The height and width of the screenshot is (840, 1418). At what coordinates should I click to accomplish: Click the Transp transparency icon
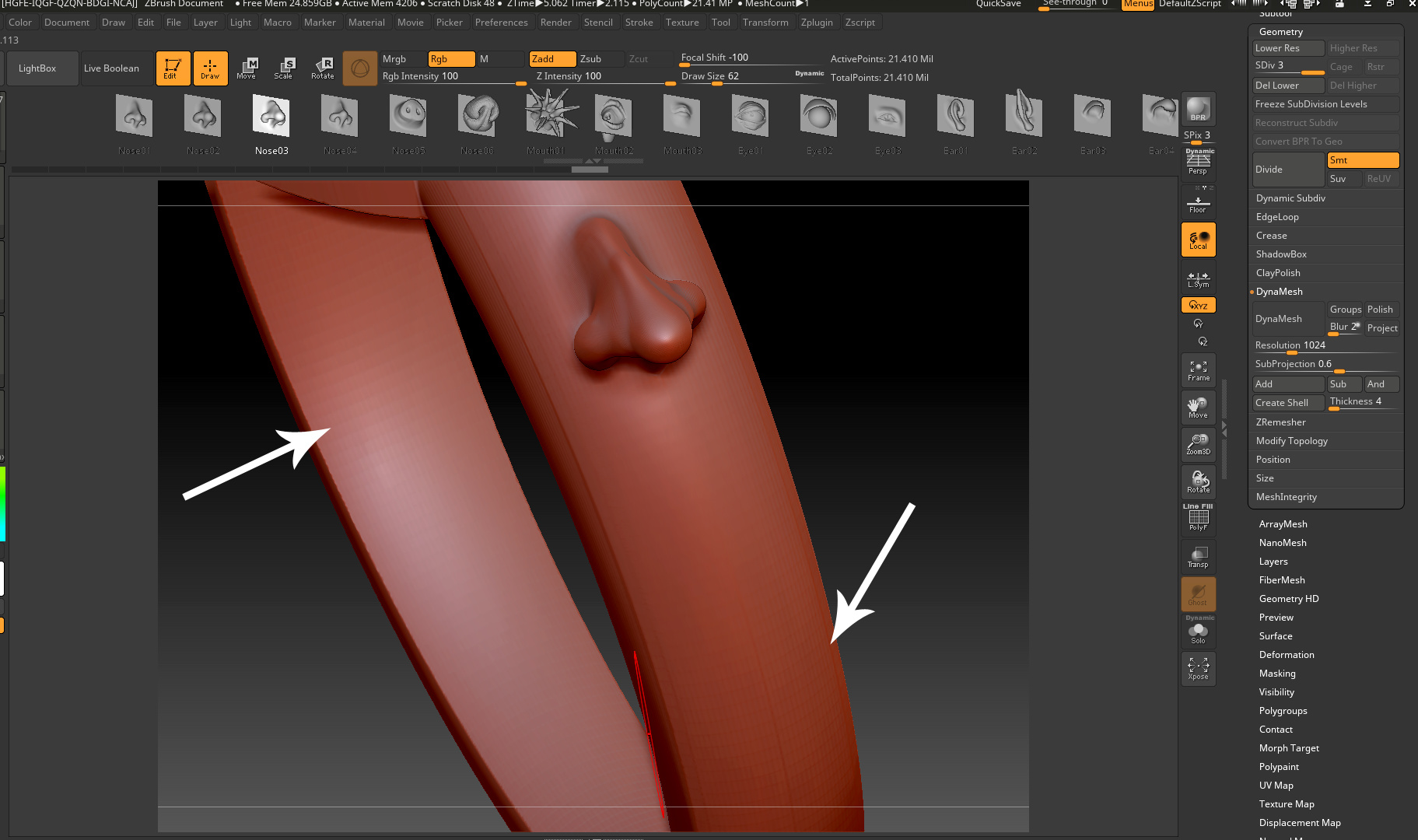click(1198, 557)
